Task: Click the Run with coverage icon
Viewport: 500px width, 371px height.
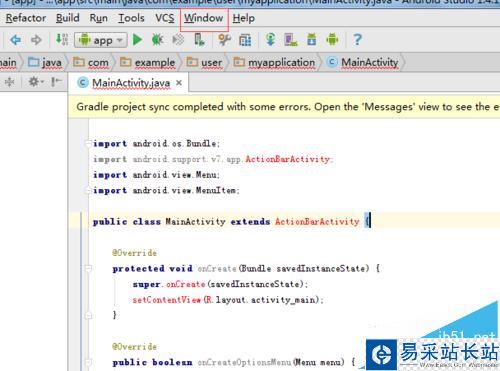Action: (x=178, y=40)
